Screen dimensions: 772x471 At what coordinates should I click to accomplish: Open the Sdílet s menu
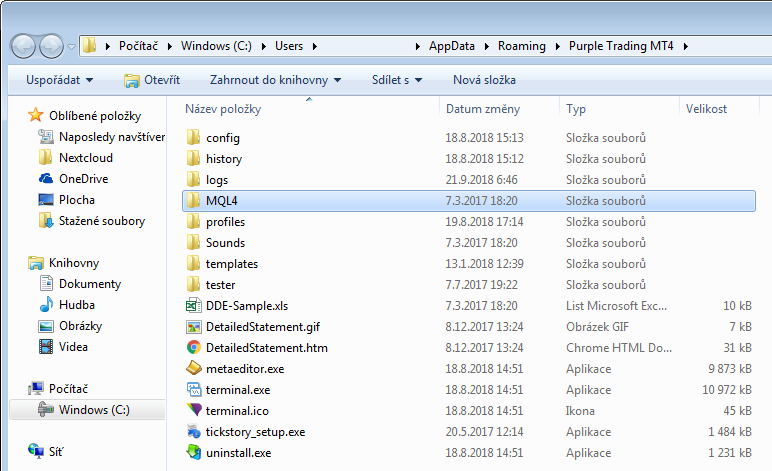(x=397, y=80)
